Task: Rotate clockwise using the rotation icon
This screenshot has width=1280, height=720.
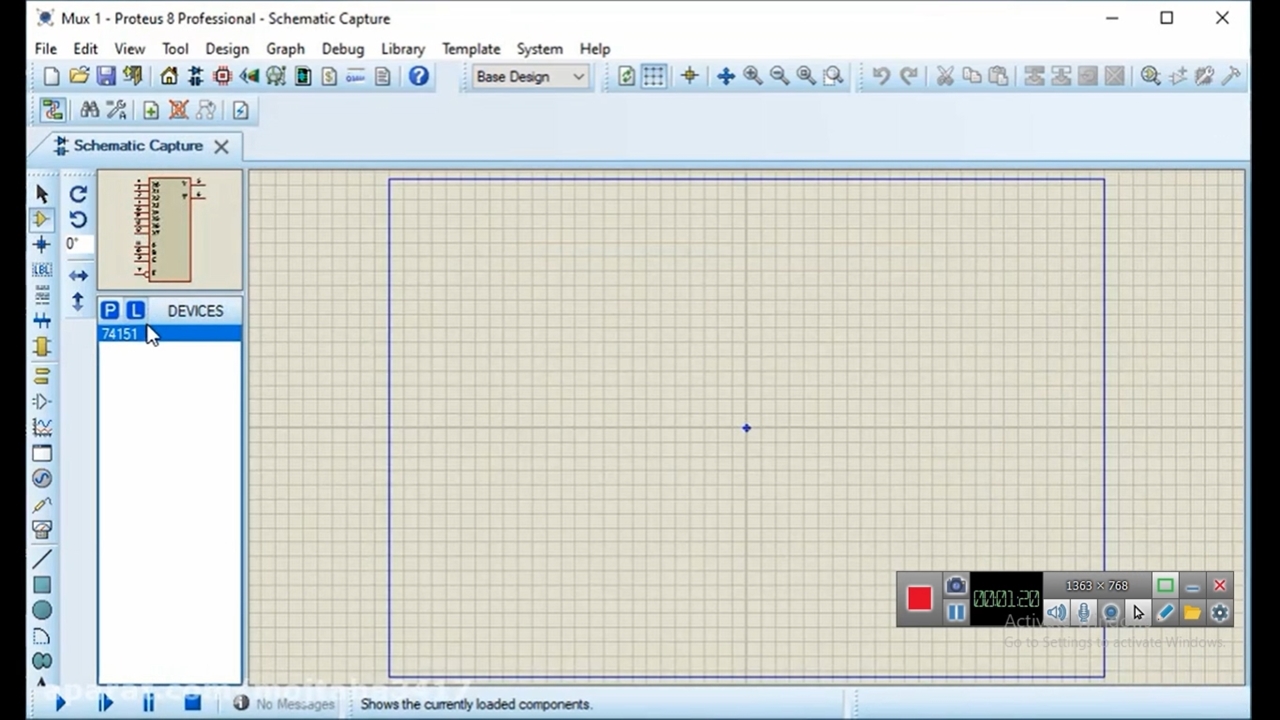Action: 78,194
